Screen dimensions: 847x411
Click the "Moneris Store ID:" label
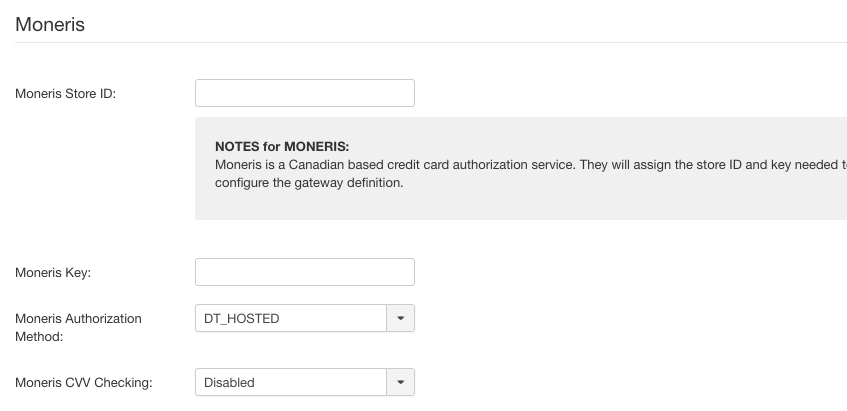[65, 93]
